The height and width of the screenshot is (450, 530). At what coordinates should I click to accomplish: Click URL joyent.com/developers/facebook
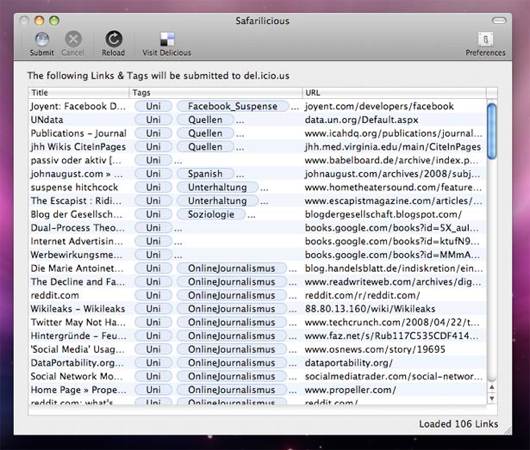[379, 106]
